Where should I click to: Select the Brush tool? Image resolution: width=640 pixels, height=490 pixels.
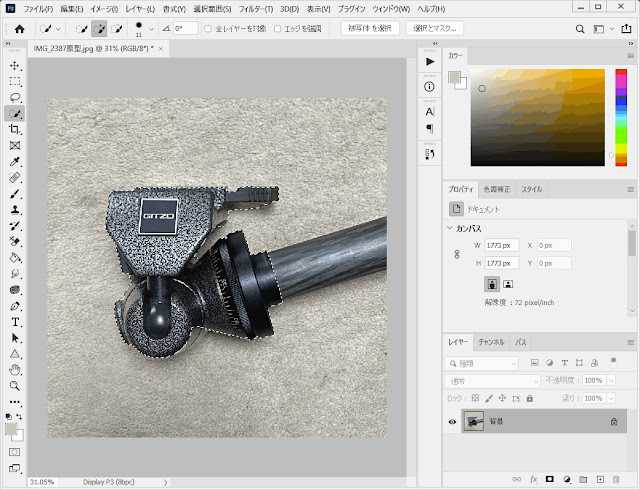(15, 194)
